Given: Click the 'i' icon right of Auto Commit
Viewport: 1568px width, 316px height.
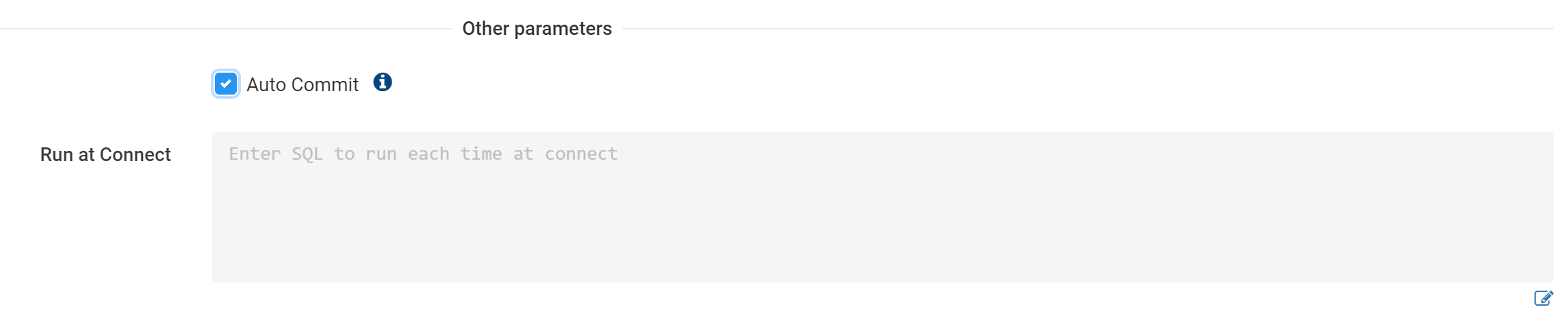Looking at the screenshot, I should coord(383,82).
